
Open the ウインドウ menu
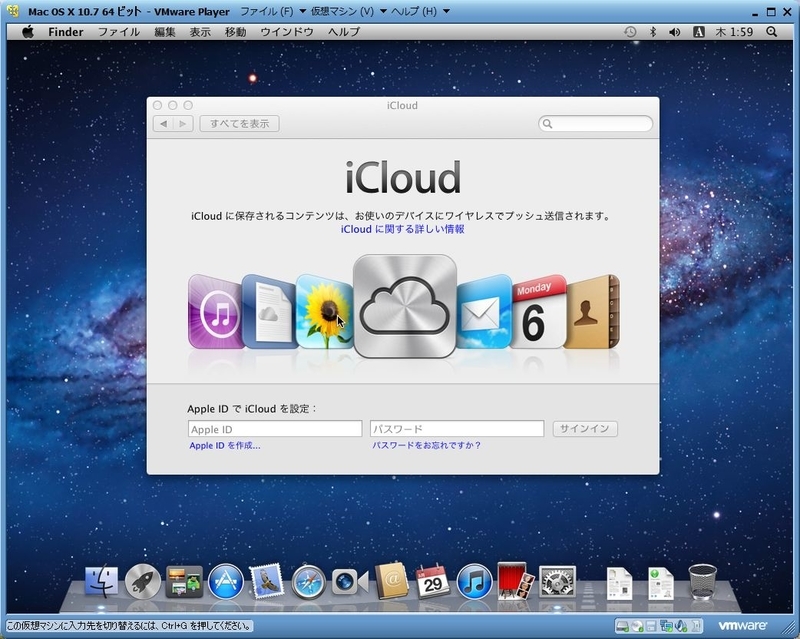tap(287, 32)
